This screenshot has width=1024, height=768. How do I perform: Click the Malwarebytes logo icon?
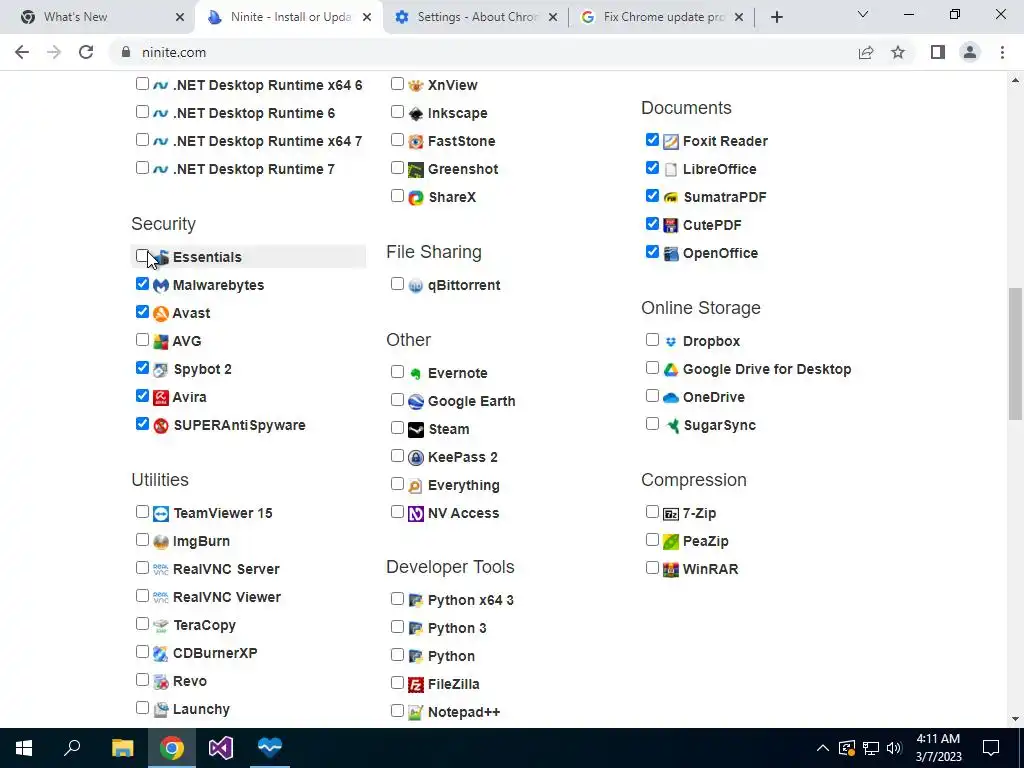(161, 285)
